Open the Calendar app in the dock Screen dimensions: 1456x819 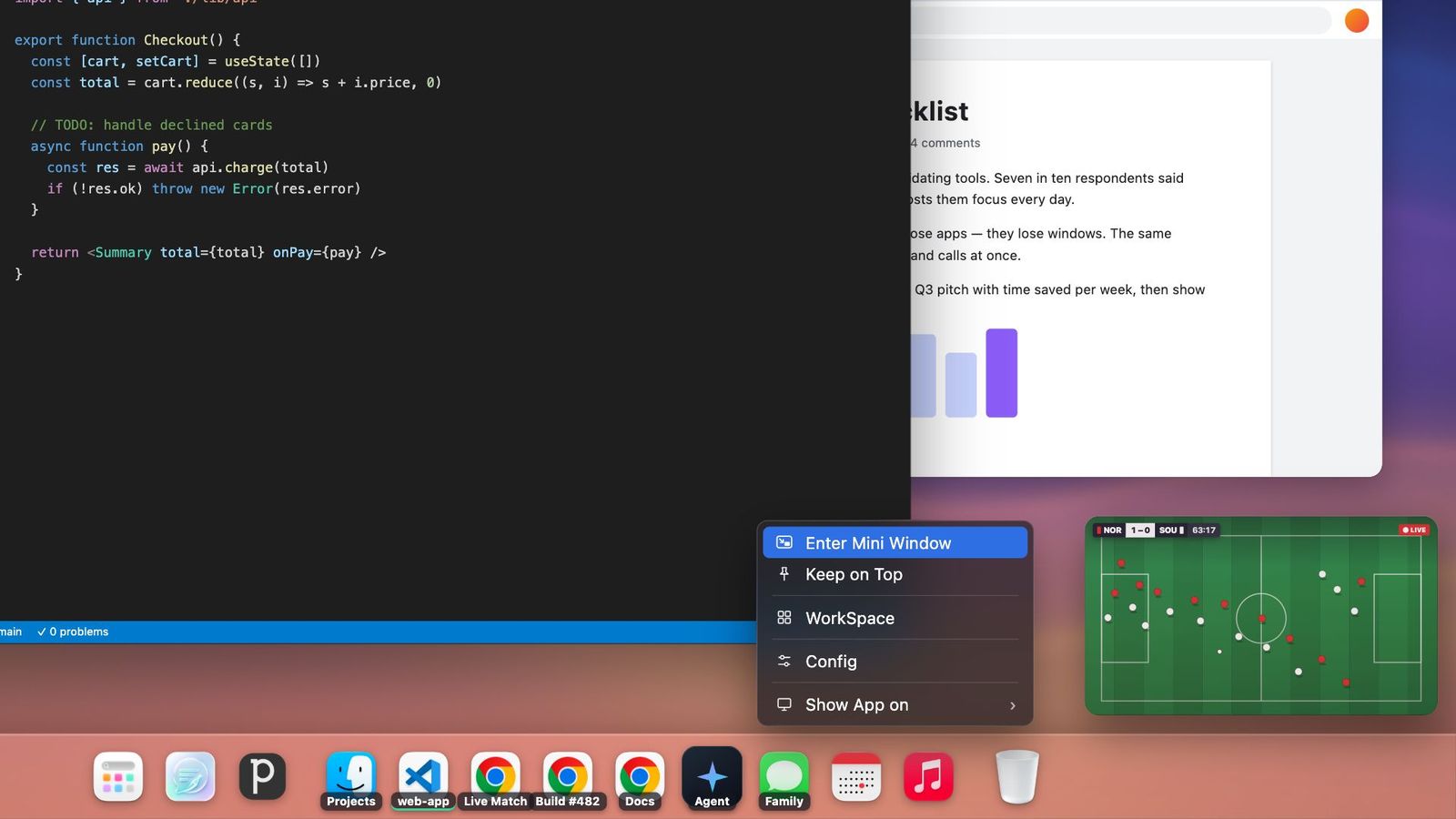[856, 777]
